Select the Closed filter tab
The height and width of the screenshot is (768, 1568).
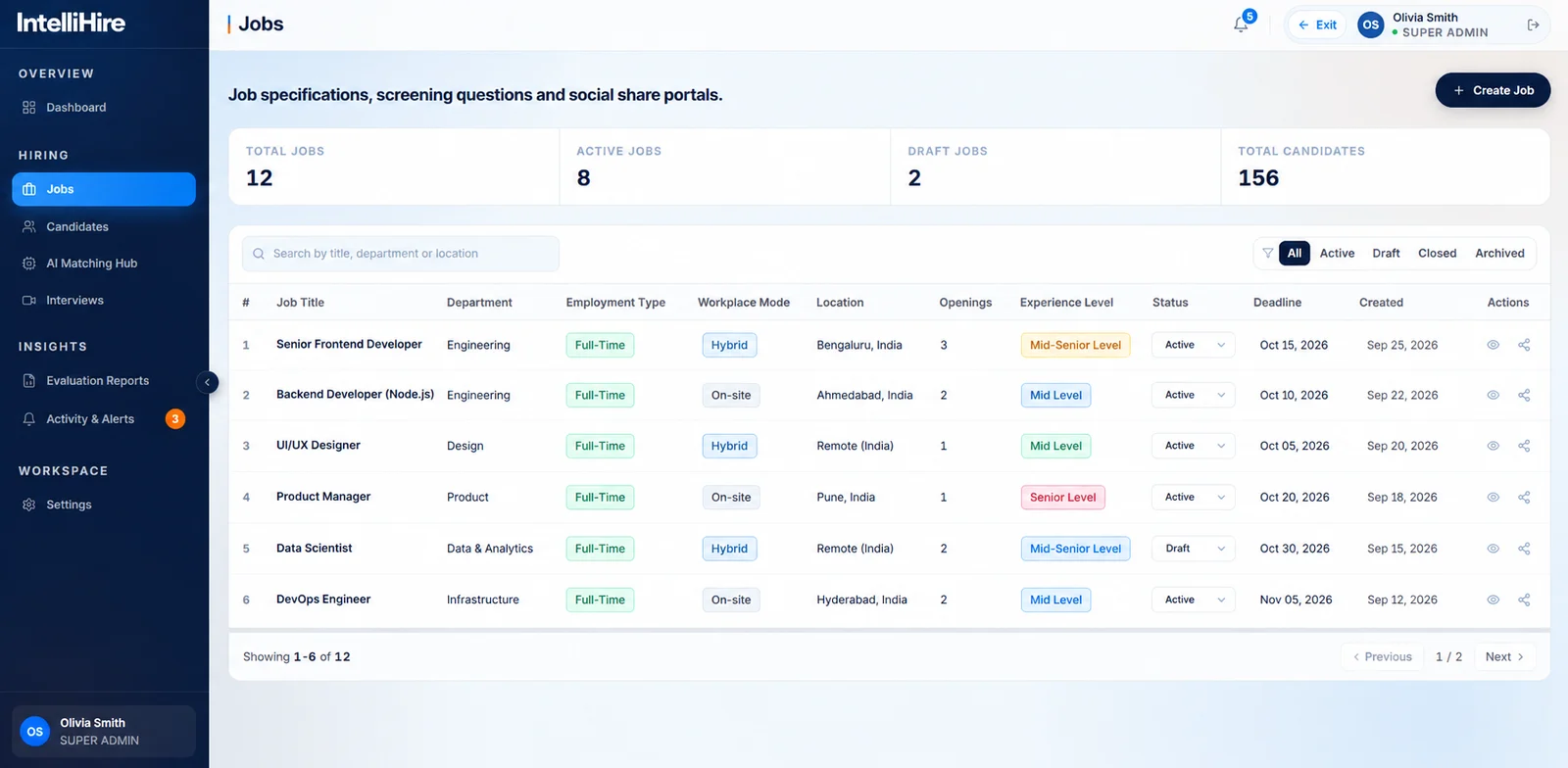tap(1437, 254)
